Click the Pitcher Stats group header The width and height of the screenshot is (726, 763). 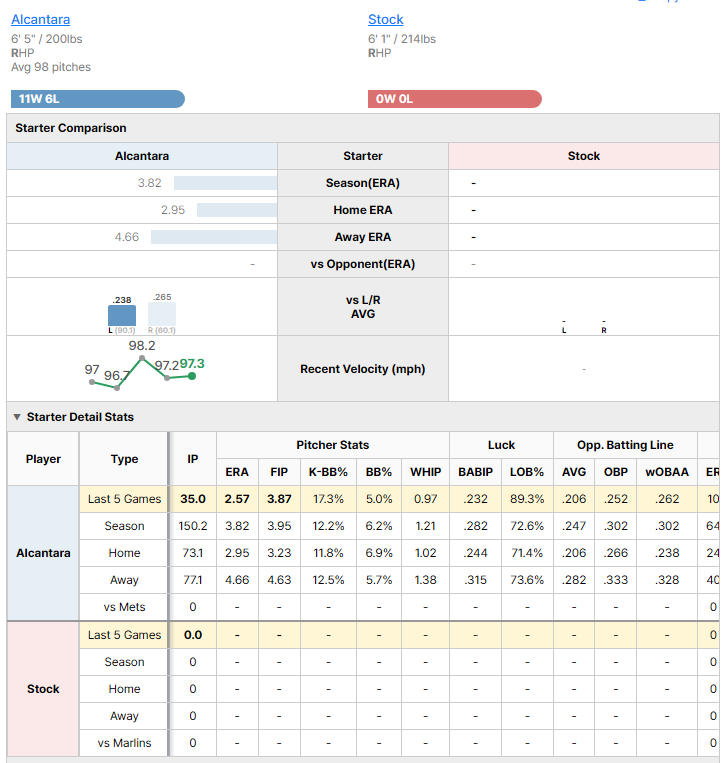[x=333, y=445]
